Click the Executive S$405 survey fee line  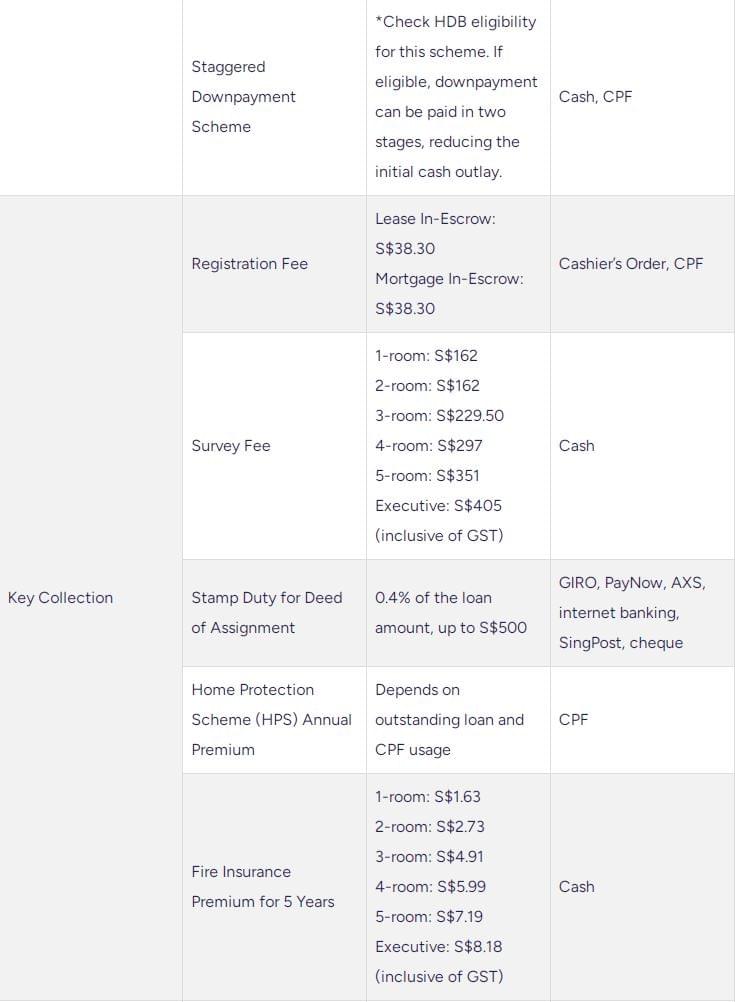point(438,505)
